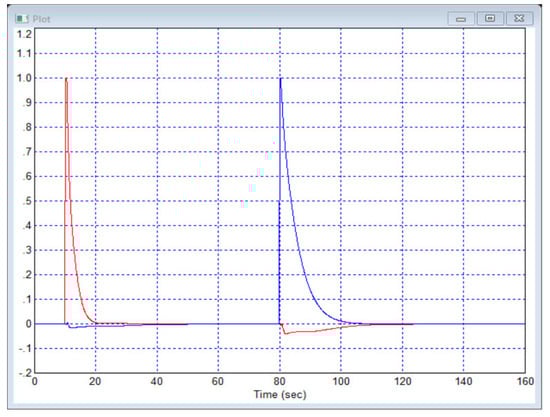
Task: Click the orange curve peak near 10 sec
Action: (x=66, y=79)
